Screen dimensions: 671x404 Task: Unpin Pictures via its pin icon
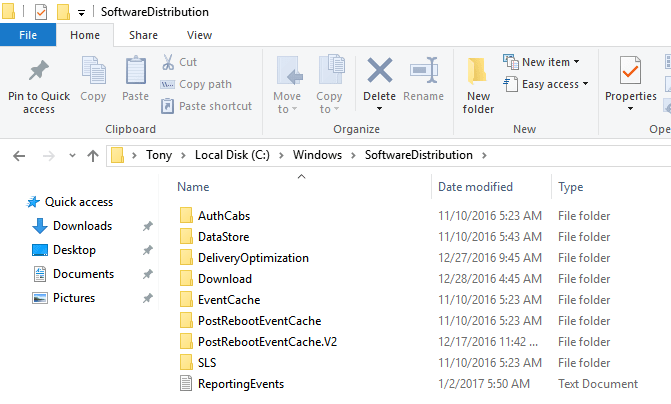(148, 298)
